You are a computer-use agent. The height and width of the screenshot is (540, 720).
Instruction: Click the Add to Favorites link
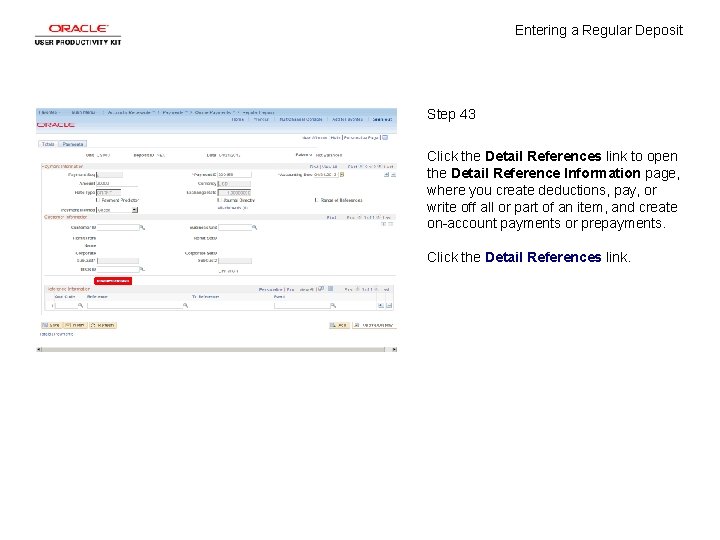click(x=347, y=119)
